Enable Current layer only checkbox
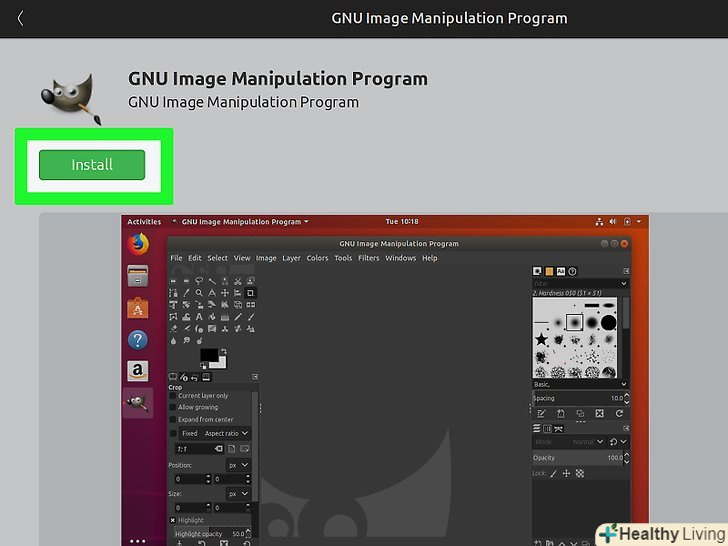The height and width of the screenshot is (546, 728). click(173, 396)
